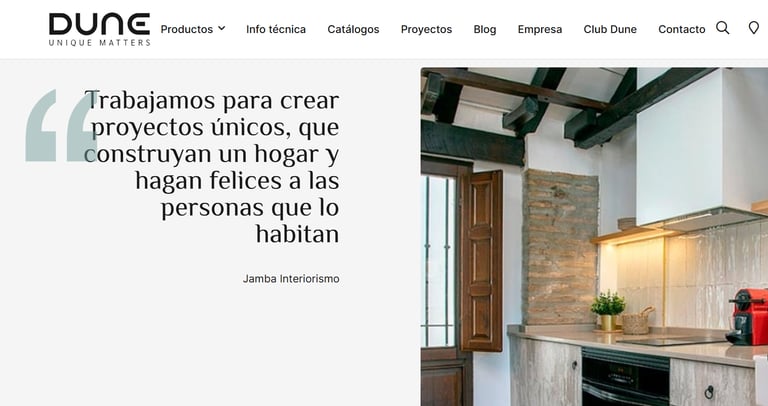768x406 pixels.
Task: Select Club Dune in navigation
Action: 610,29
